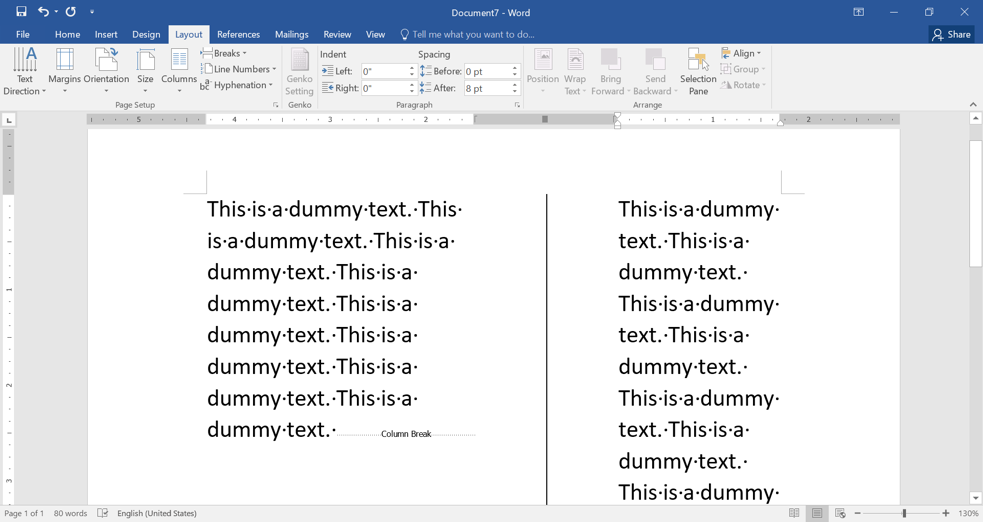Switch to Web Layout view
Image resolution: width=983 pixels, height=522 pixels.
840,513
